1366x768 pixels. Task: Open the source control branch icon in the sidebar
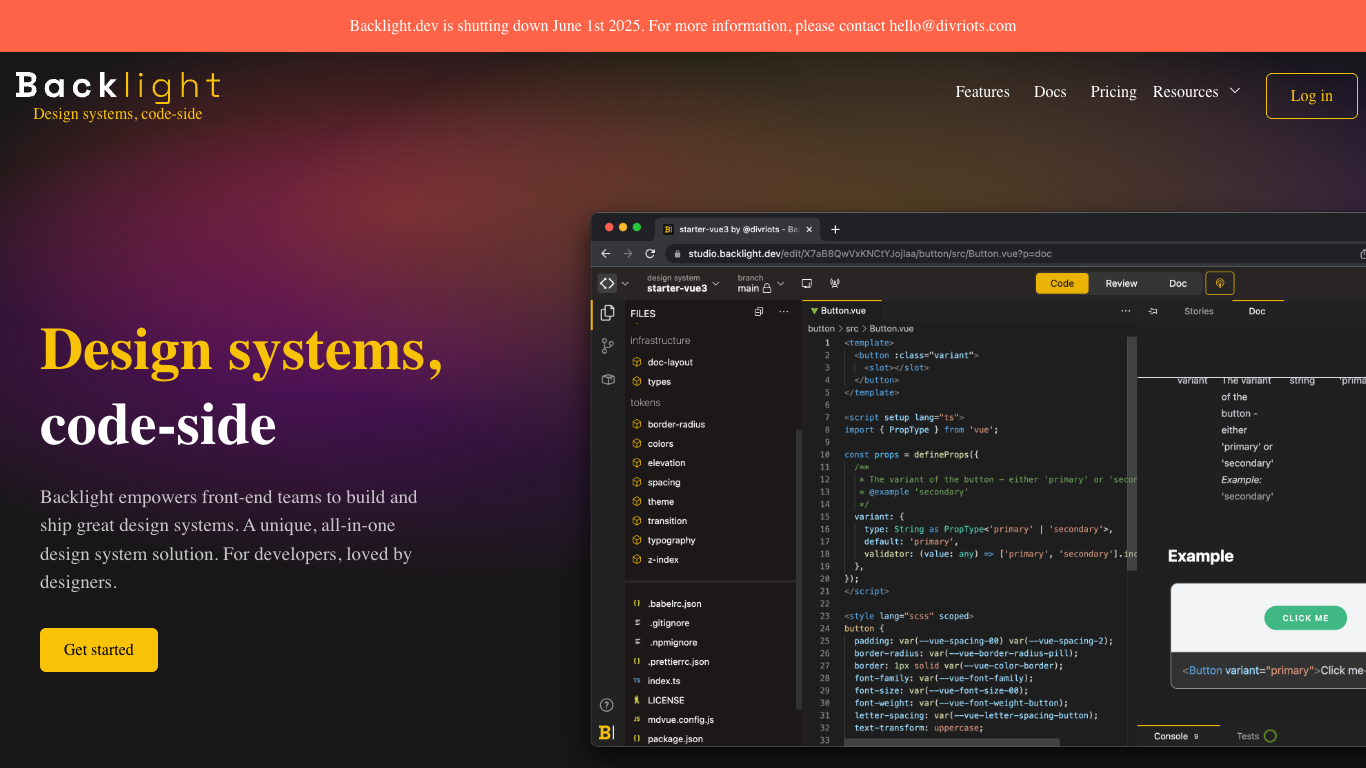click(x=607, y=346)
